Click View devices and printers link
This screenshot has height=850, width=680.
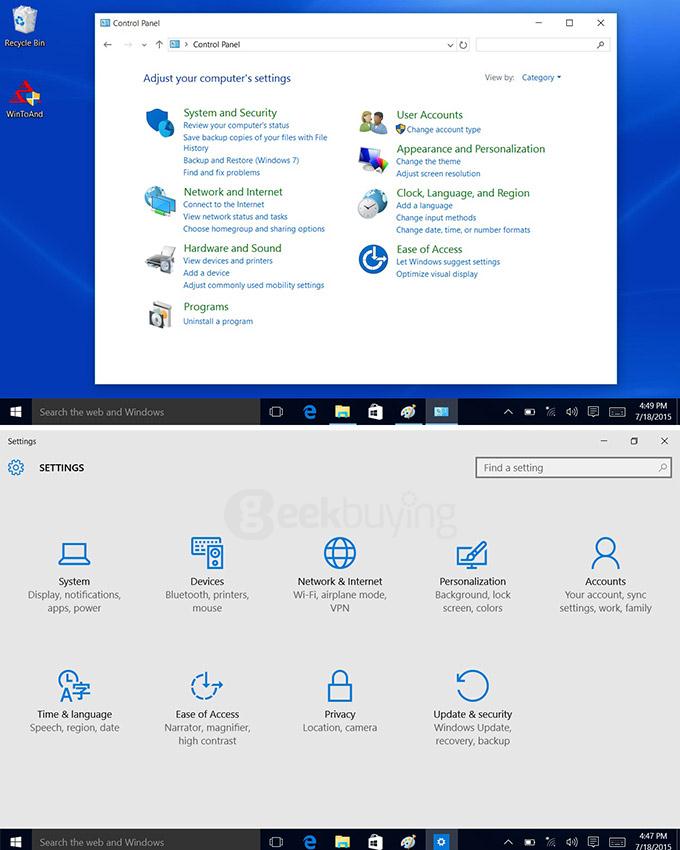pyautogui.click(x=228, y=261)
